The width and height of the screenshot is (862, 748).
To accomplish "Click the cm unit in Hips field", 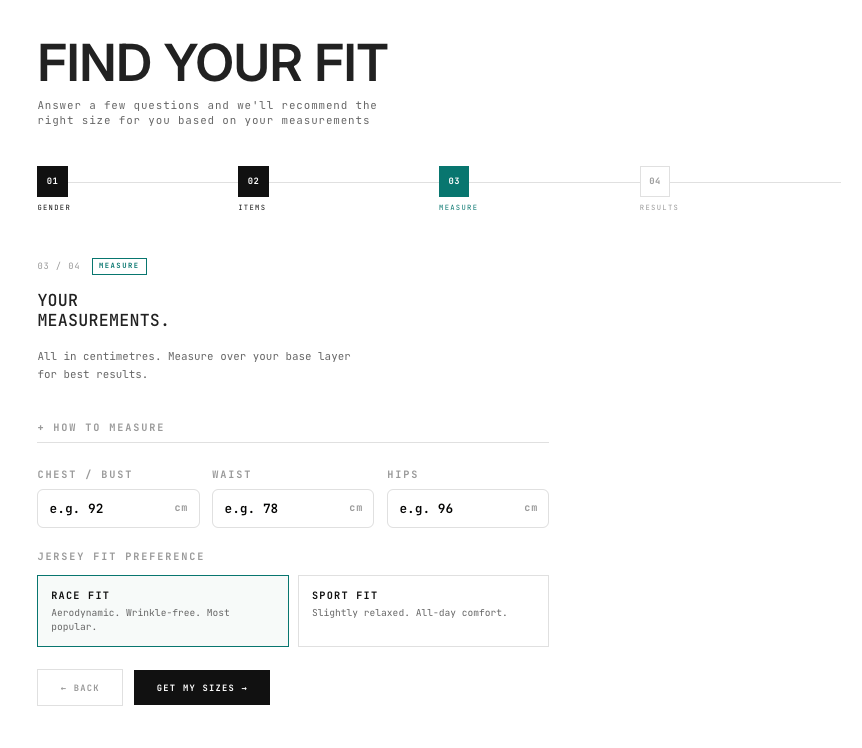I will [531, 508].
